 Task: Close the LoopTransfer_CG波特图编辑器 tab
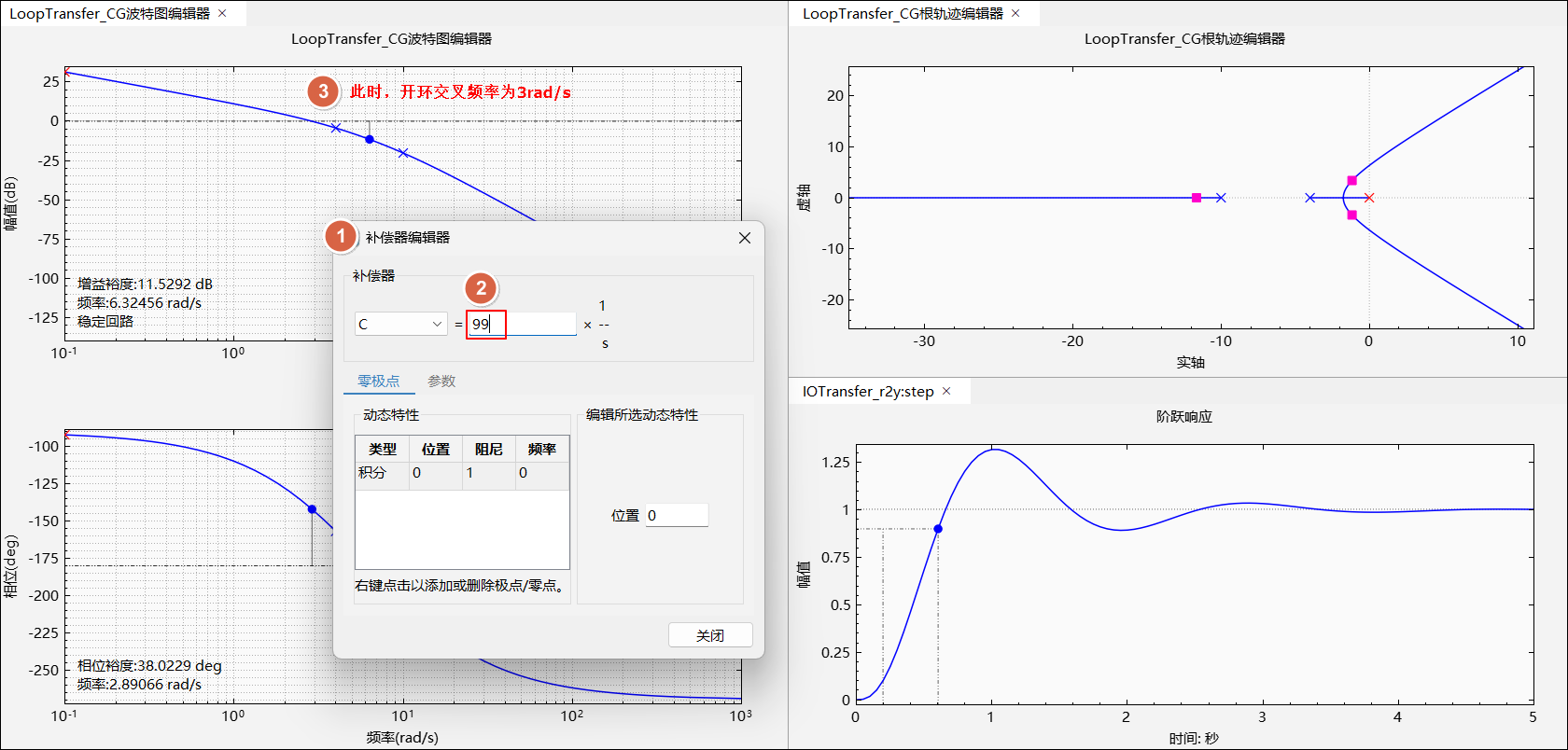222,13
